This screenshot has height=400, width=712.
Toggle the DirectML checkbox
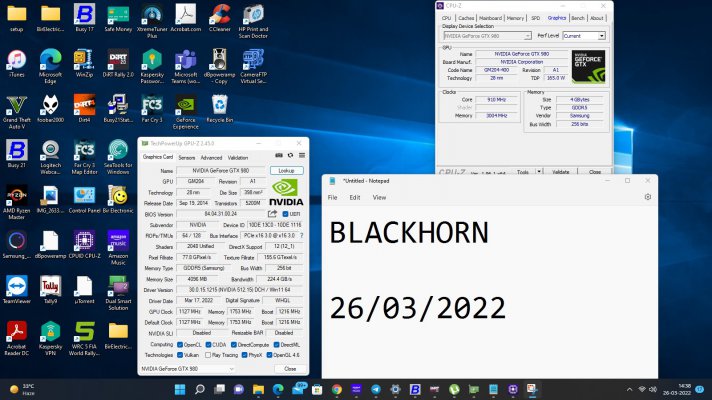coord(277,345)
